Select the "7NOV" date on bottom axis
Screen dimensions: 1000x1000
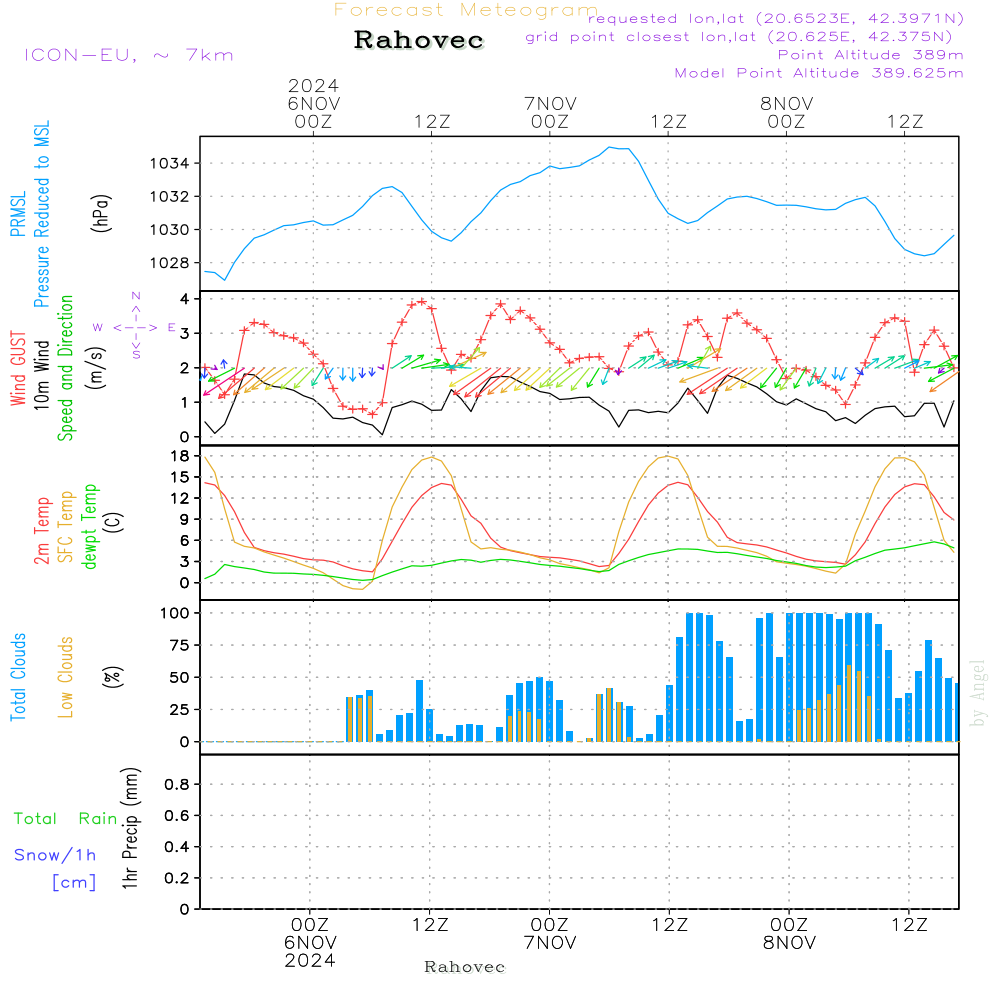click(550, 943)
